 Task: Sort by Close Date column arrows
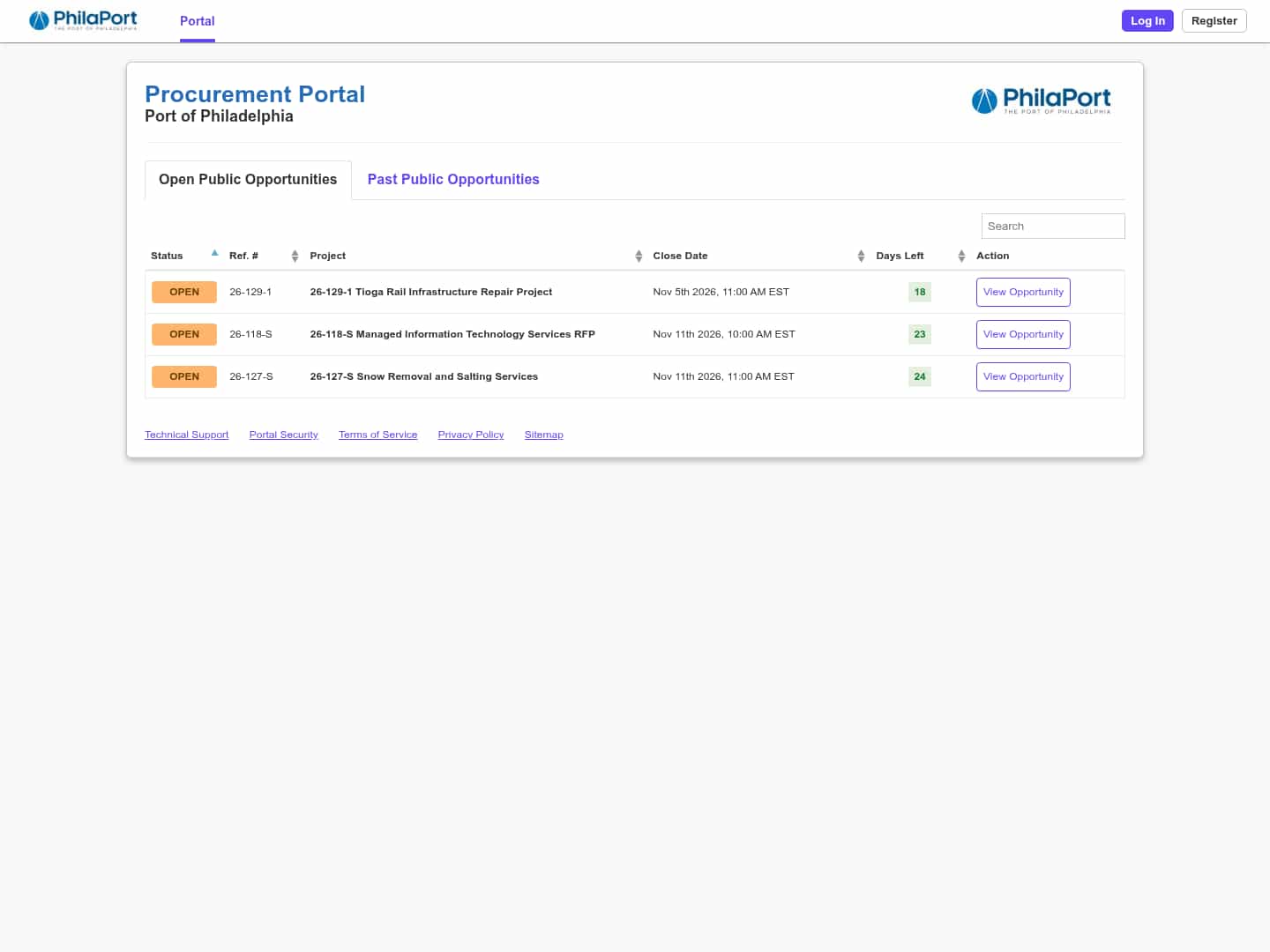[x=861, y=256]
